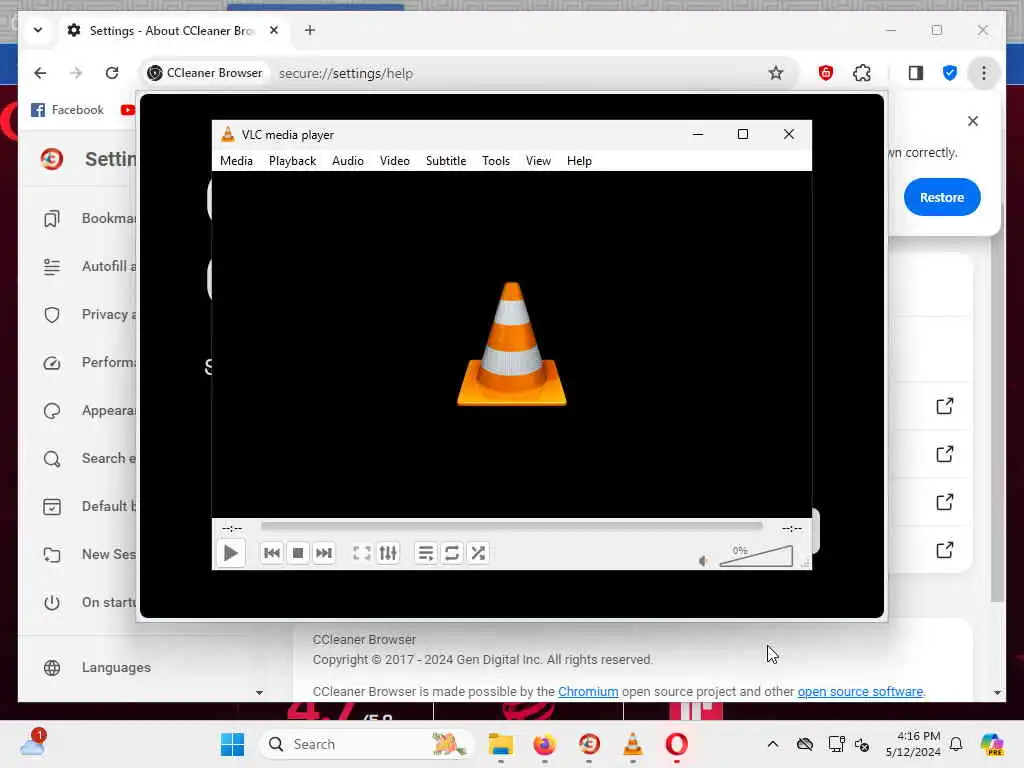This screenshot has height=768, width=1024.
Task: Bookmark this page with star icon
Action: [x=775, y=73]
